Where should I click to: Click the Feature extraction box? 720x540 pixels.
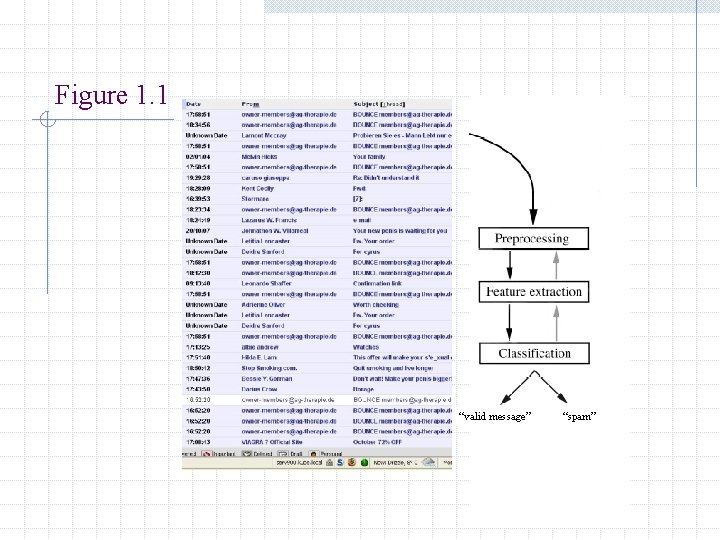(534, 292)
